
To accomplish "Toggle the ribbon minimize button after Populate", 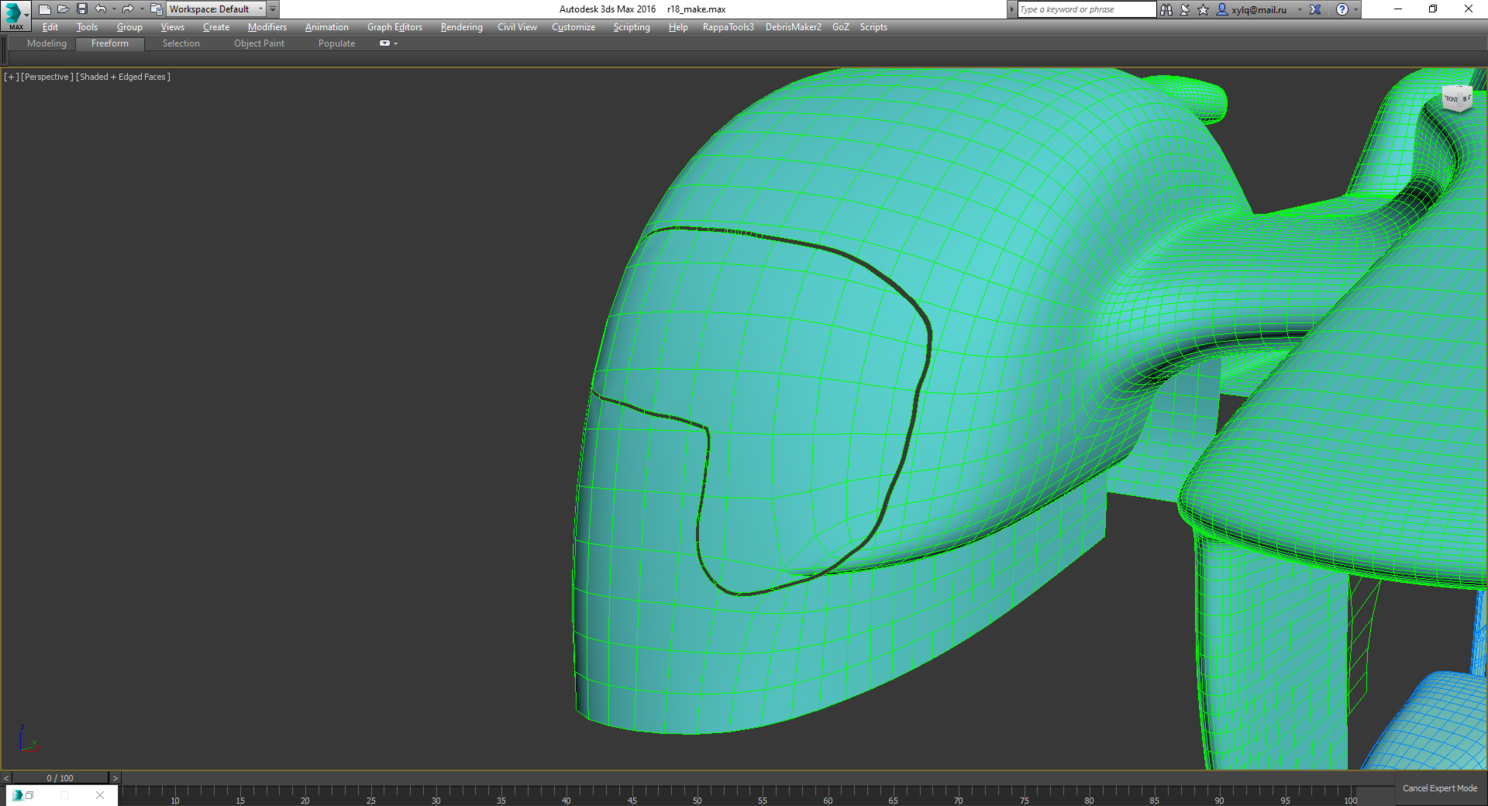I will [x=385, y=43].
